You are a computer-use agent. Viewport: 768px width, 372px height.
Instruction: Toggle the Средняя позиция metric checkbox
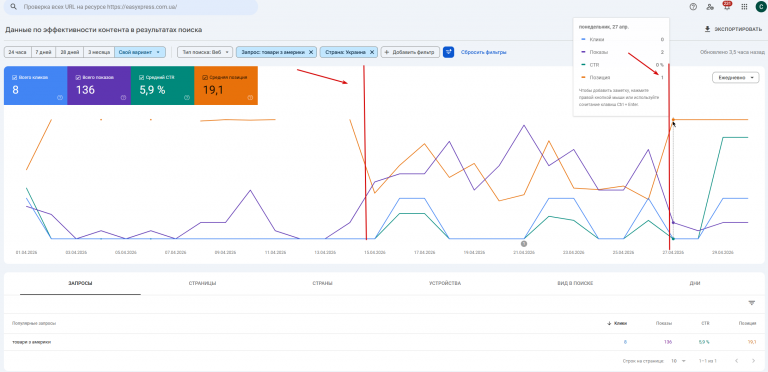205,77
